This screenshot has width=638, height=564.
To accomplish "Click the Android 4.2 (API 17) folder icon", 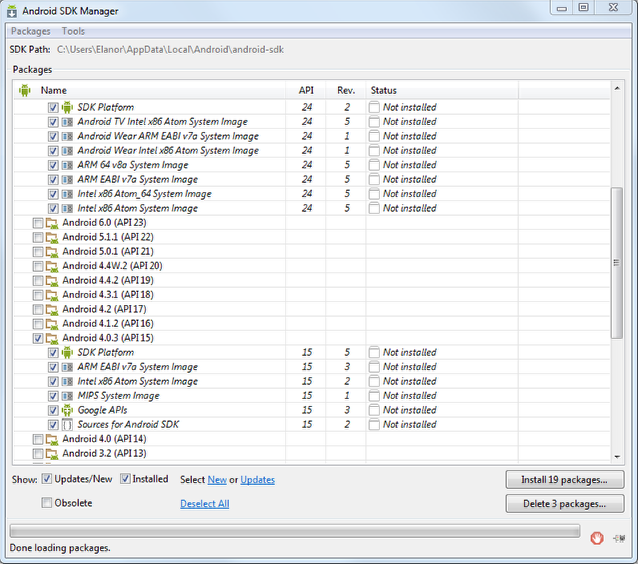I will pos(52,310).
